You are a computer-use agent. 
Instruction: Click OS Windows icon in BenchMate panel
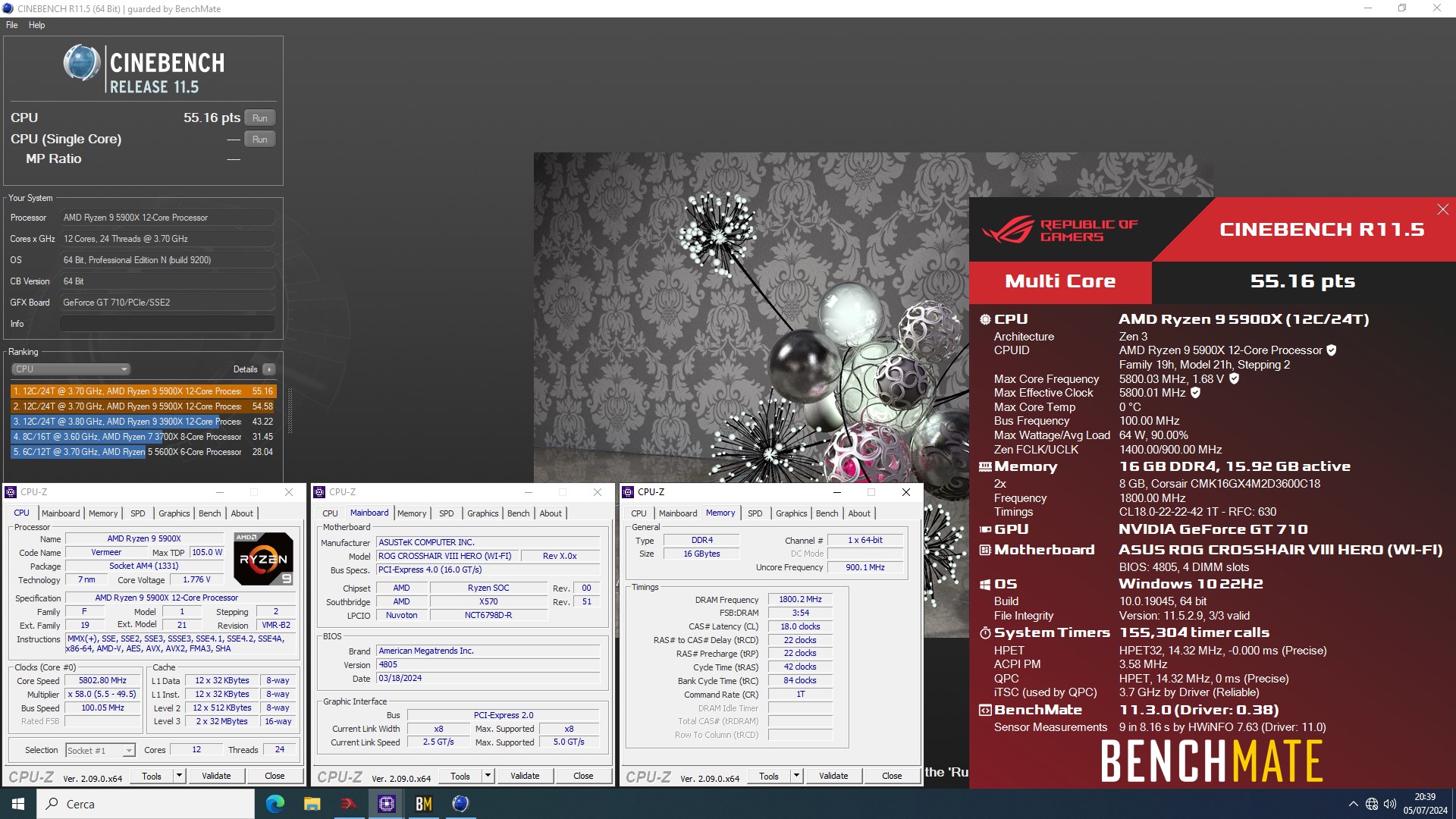pos(985,585)
